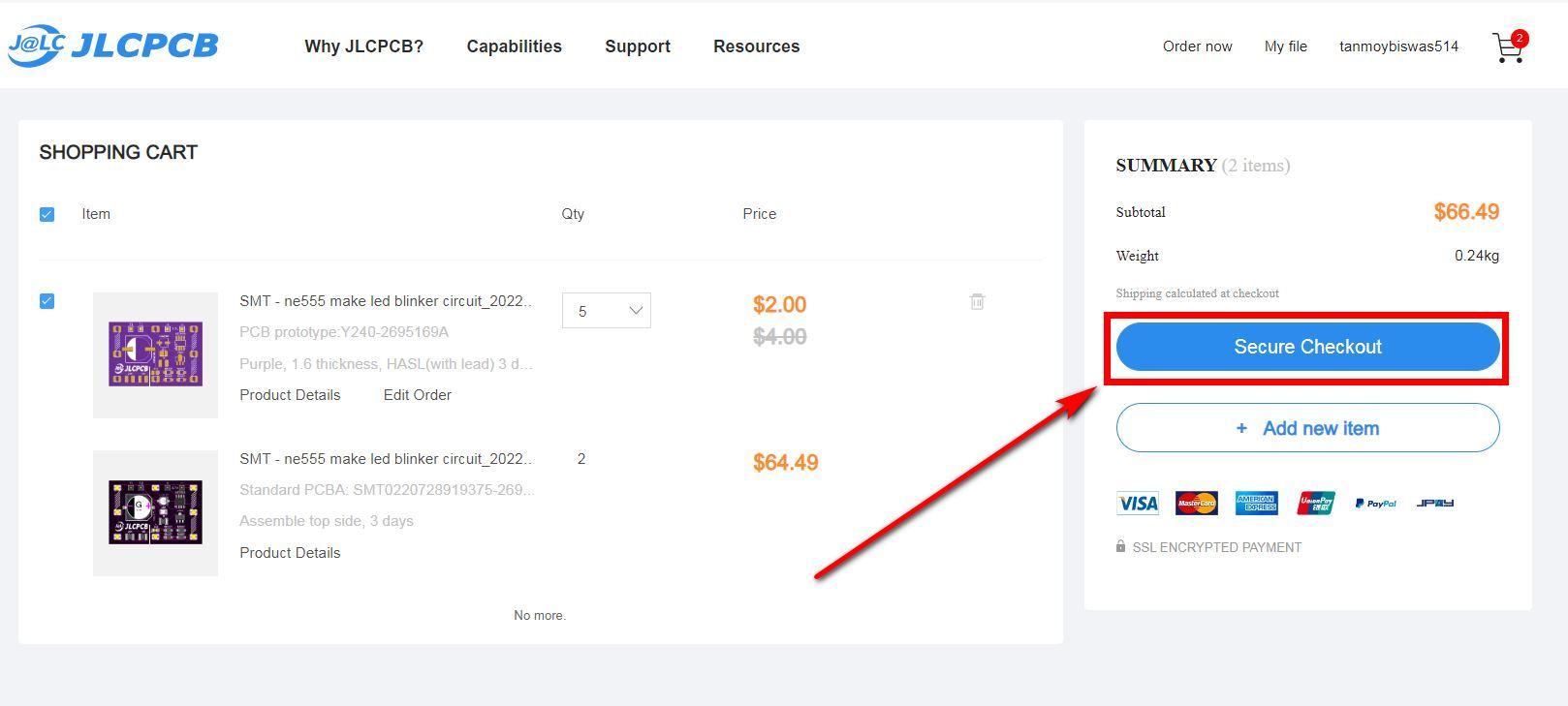Open My file page
This screenshot has width=1568, height=706.
[1286, 46]
